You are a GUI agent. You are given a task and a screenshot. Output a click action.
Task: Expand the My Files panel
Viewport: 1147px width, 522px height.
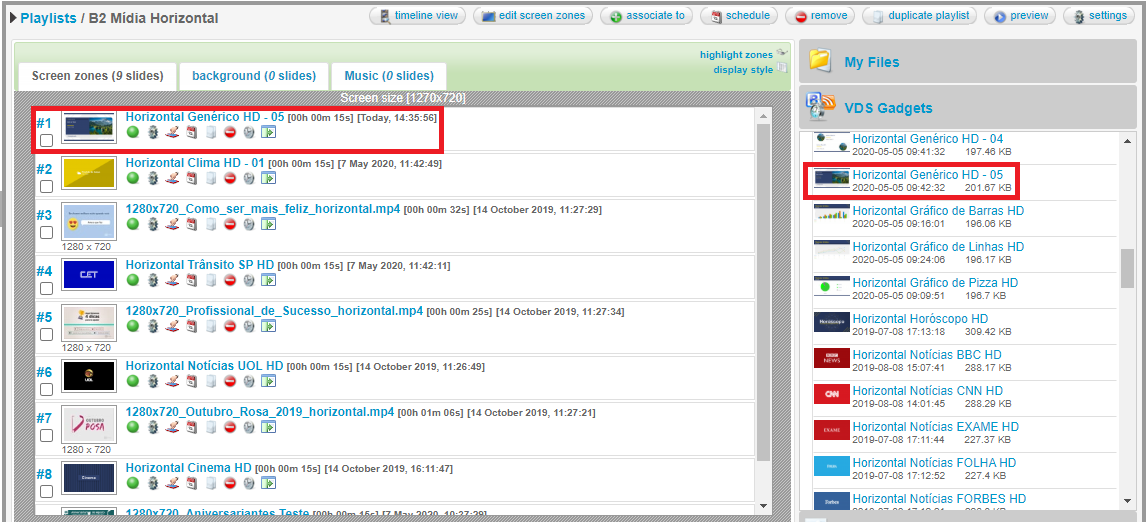(x=968, y=62)
